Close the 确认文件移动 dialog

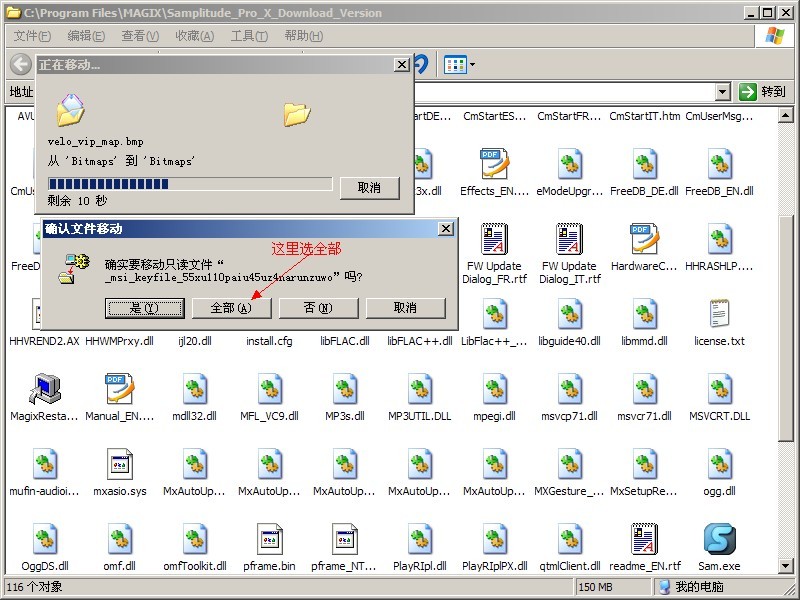point(445,229)
